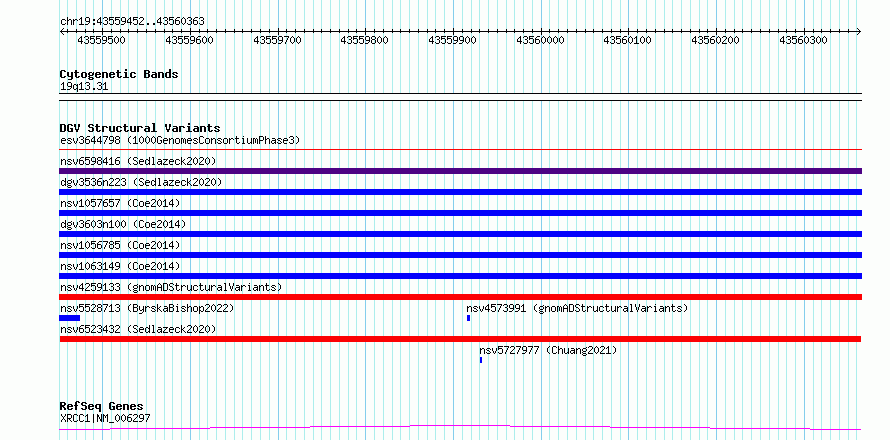Viewport: 890px width, 440px height.
Task: Open variant esv3644798 label
Action: pyautogui.click(x=180, y=140)
